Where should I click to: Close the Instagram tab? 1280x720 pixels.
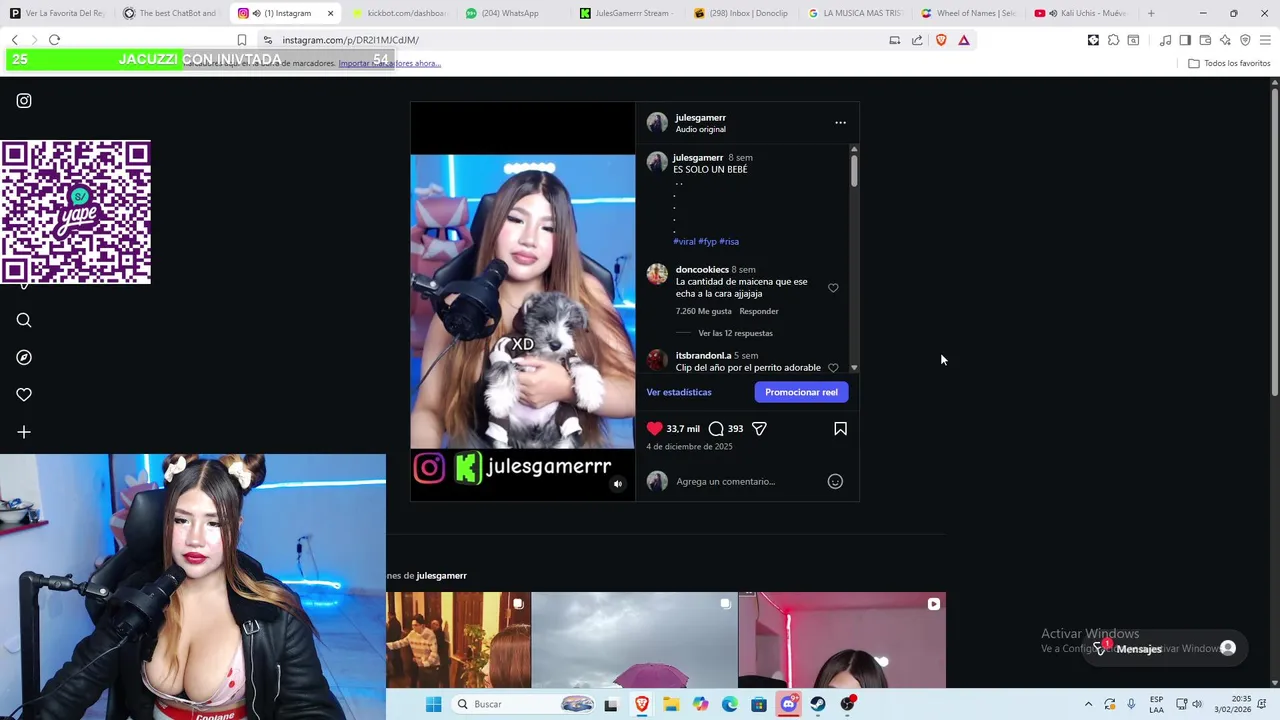click(330, 13)
